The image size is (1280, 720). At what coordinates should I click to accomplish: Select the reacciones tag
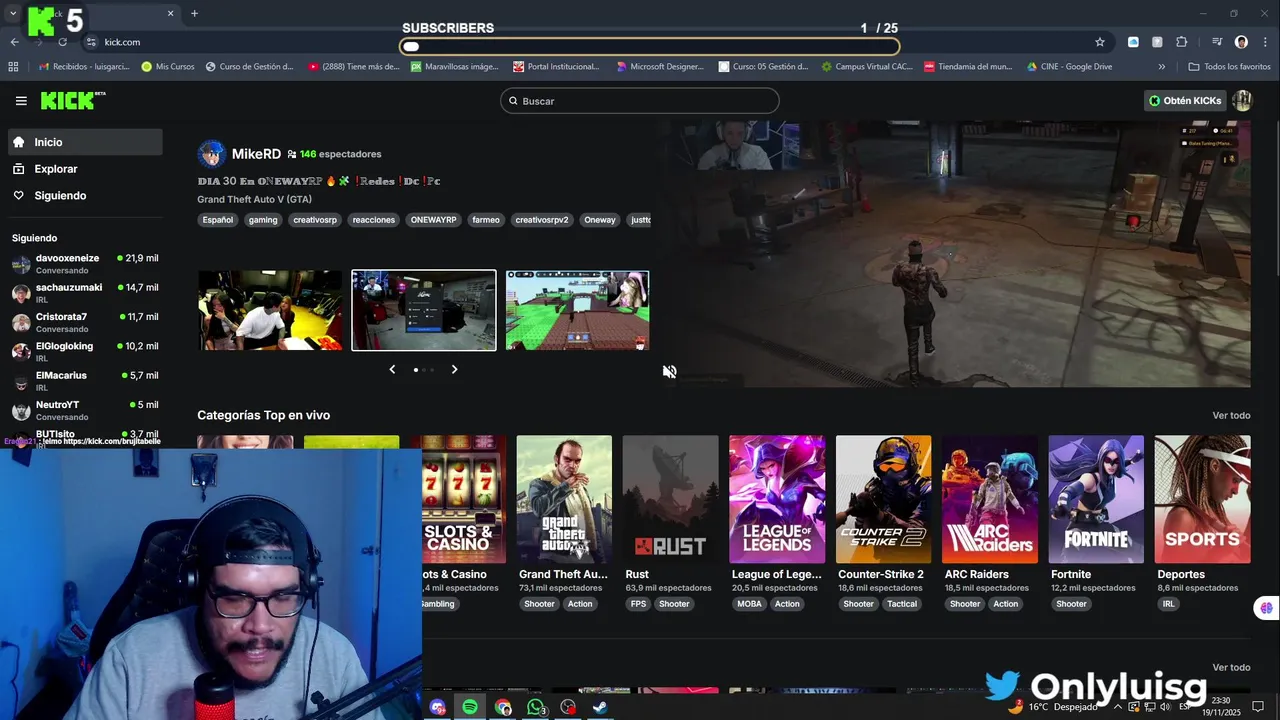[x=374, y=220]
